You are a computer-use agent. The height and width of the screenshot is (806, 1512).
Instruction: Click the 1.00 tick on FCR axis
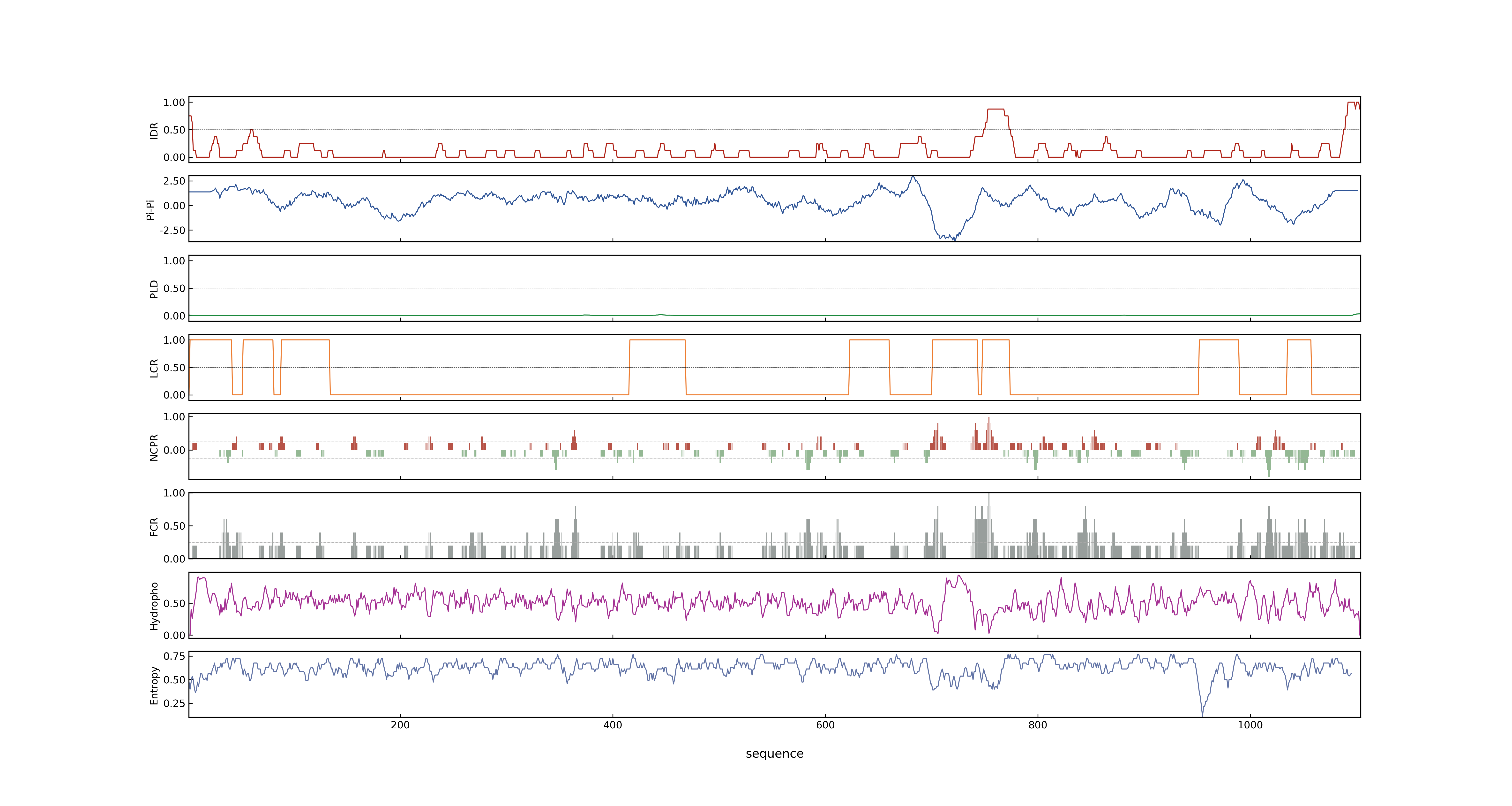pos(174,493)
